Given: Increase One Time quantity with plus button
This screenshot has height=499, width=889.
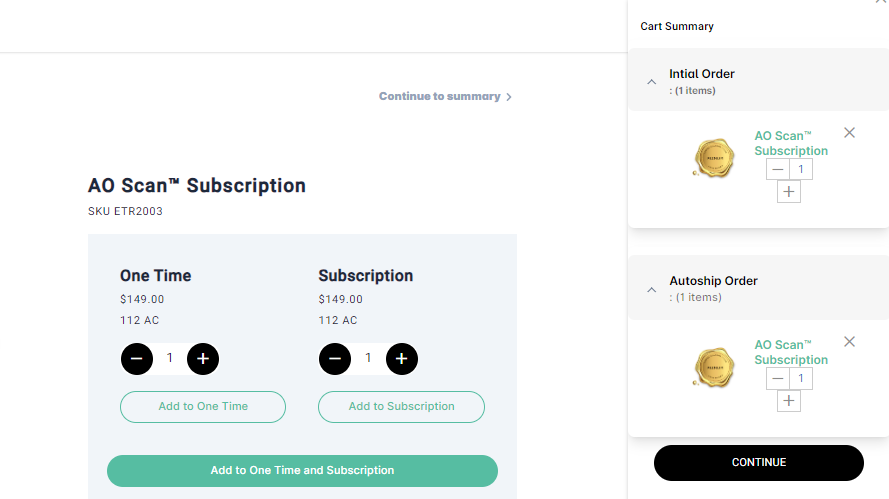Looking at the screenshot, I should 203,358.
